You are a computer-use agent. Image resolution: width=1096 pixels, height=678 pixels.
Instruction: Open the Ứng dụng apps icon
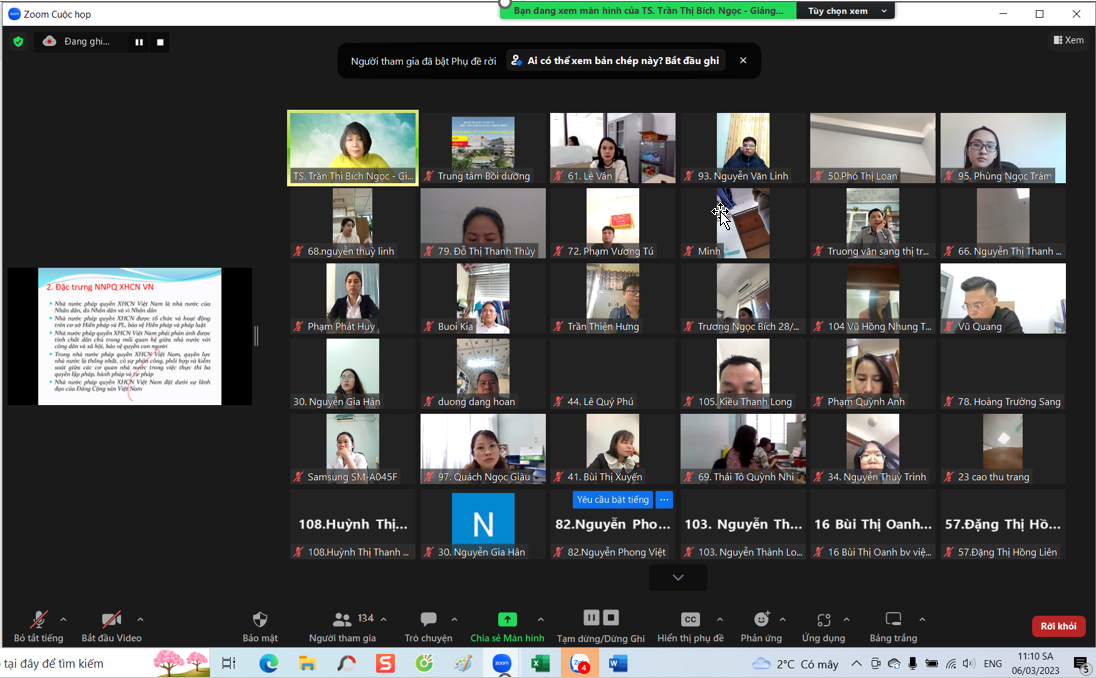point(823,620)
